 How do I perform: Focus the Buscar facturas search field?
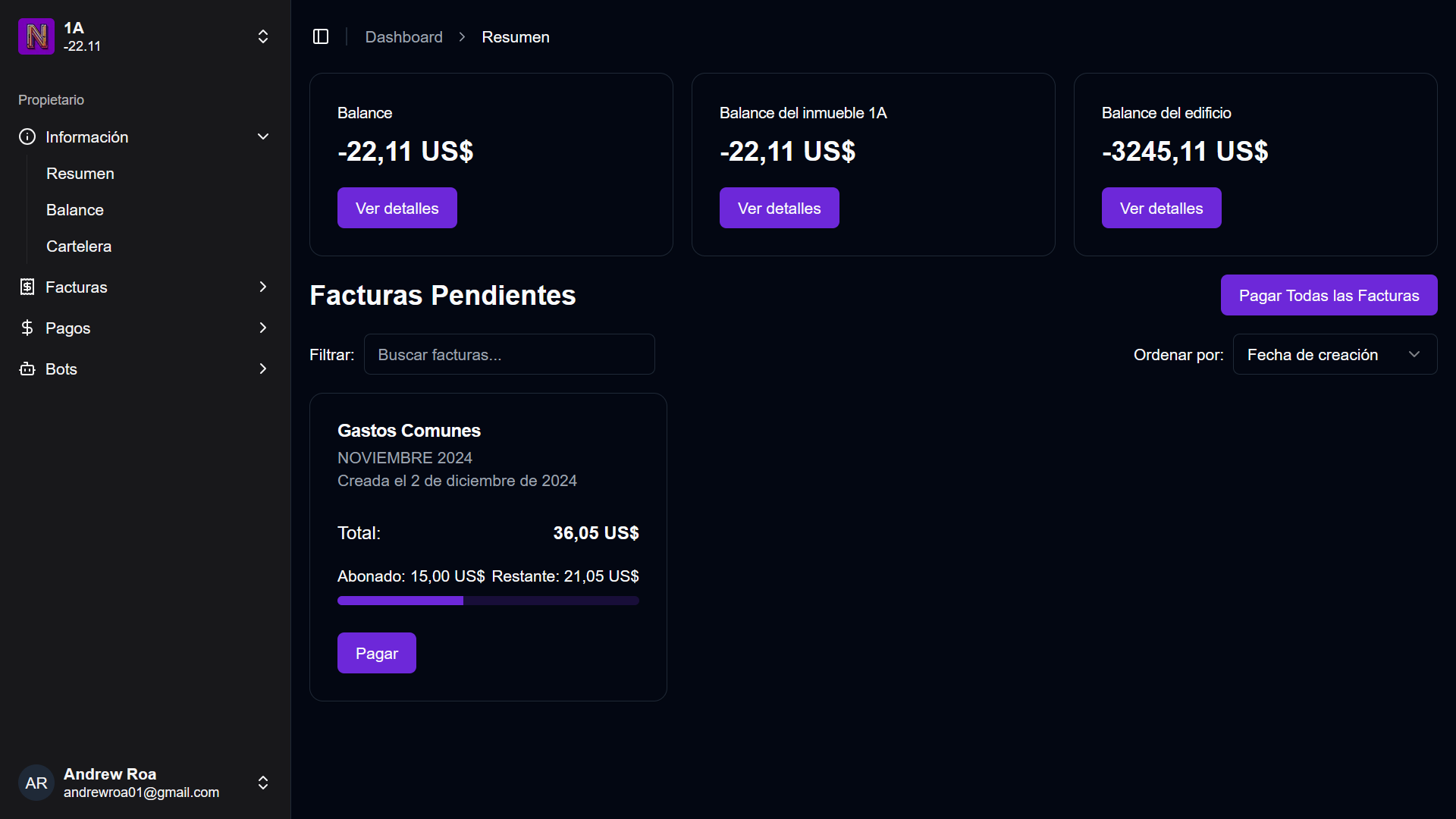click(510, 354)
